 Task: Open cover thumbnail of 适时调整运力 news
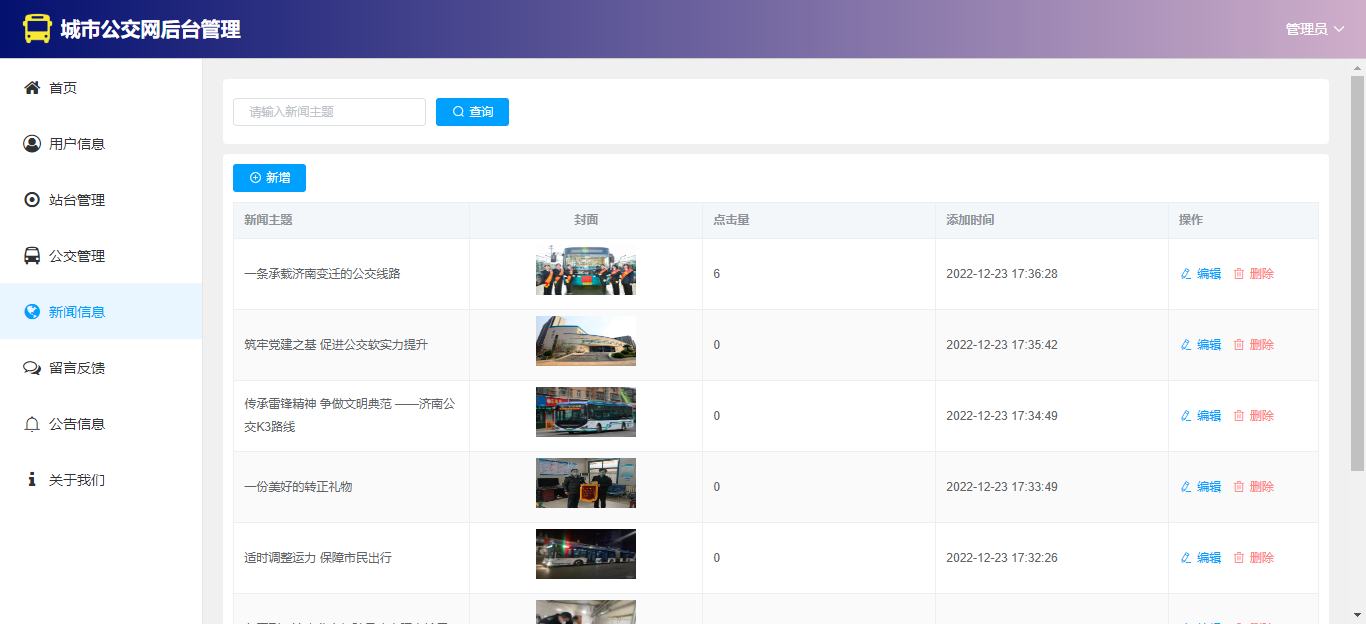click(585, 554)
